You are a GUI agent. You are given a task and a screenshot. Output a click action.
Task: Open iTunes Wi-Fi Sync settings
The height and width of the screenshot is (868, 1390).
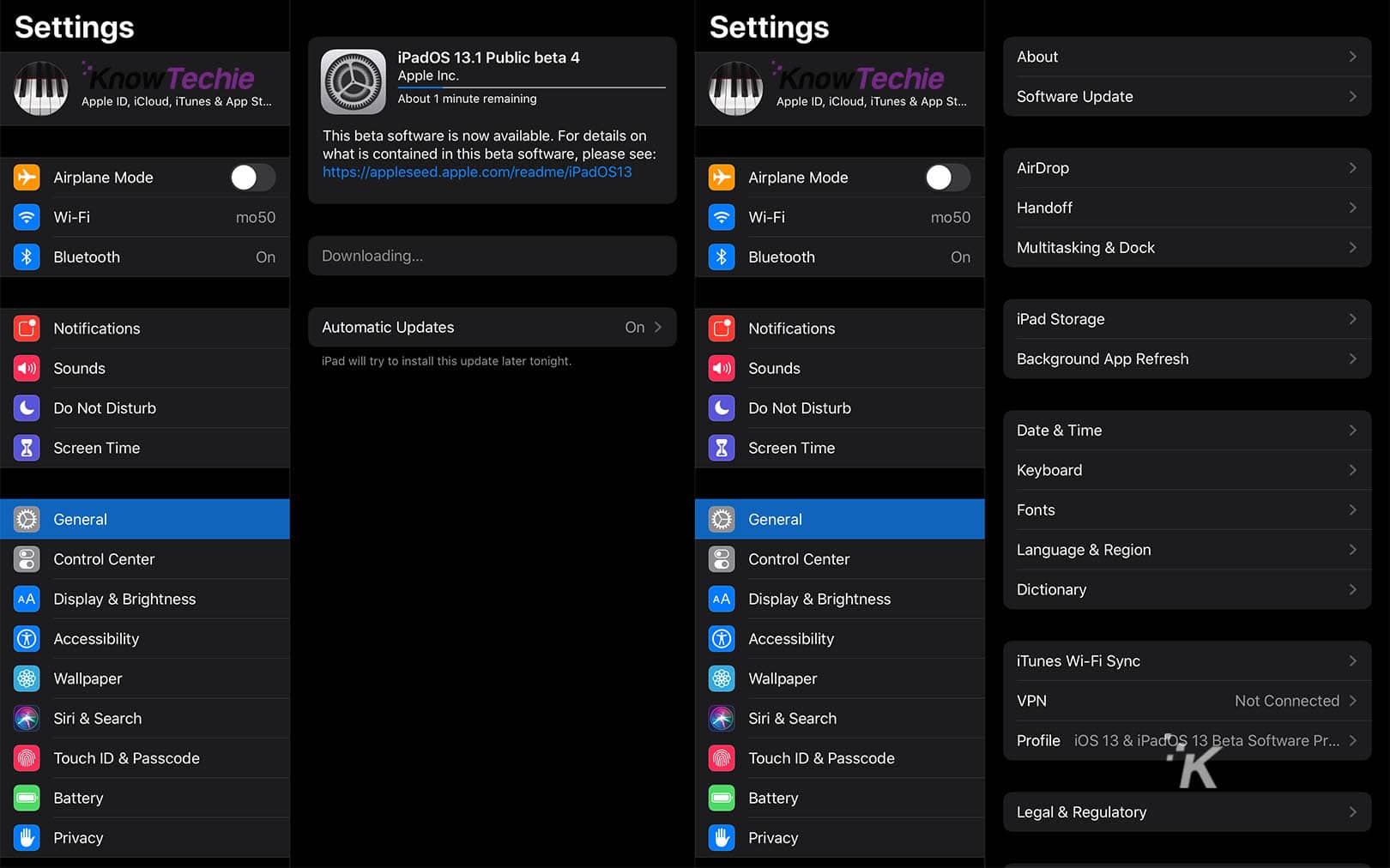[x=1187, y=661]
